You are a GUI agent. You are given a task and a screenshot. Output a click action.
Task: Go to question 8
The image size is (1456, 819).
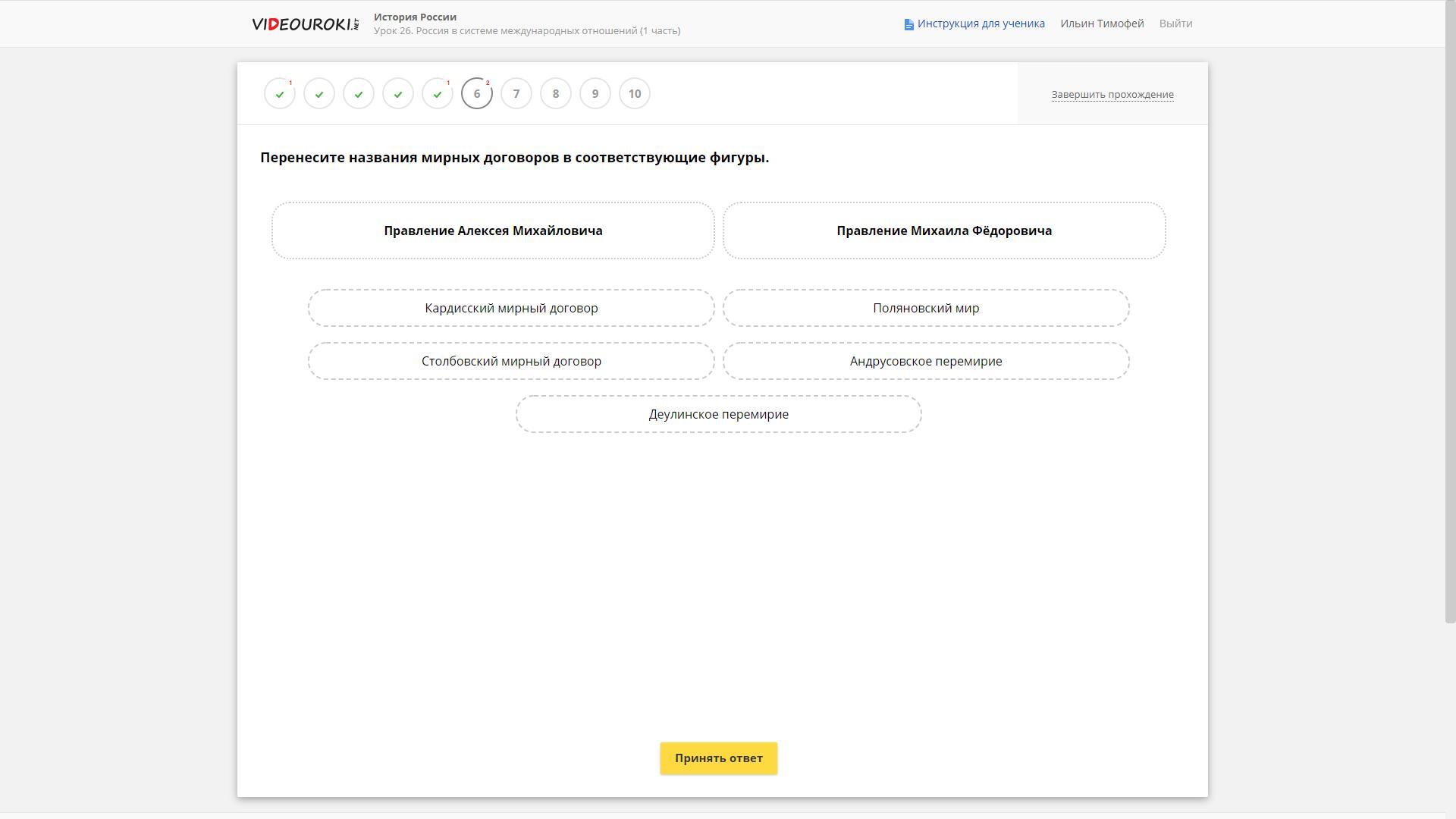point(556,94)
